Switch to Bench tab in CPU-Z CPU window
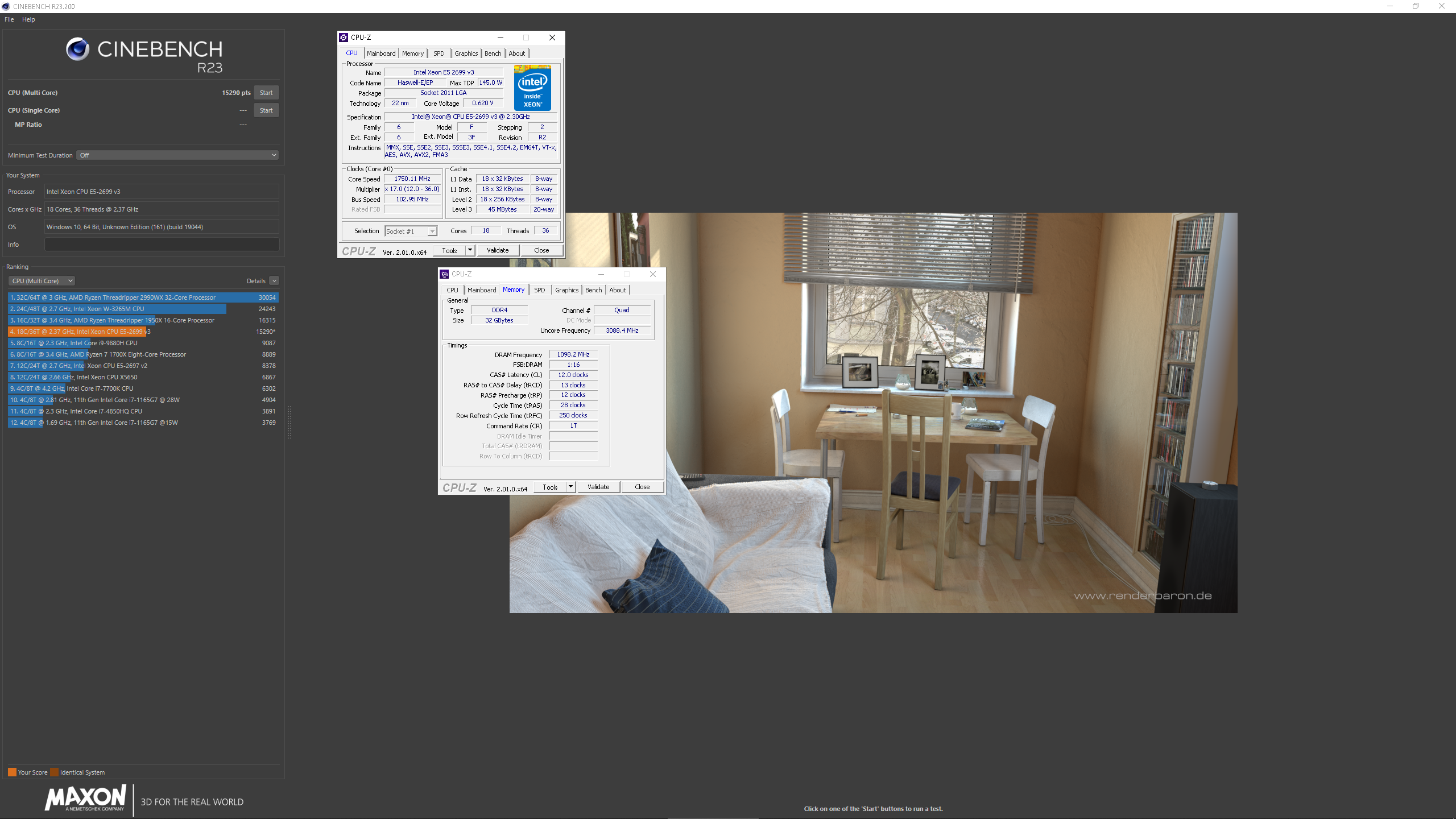Viewport: 1456px width, 819px height. [x=493, y=53]
